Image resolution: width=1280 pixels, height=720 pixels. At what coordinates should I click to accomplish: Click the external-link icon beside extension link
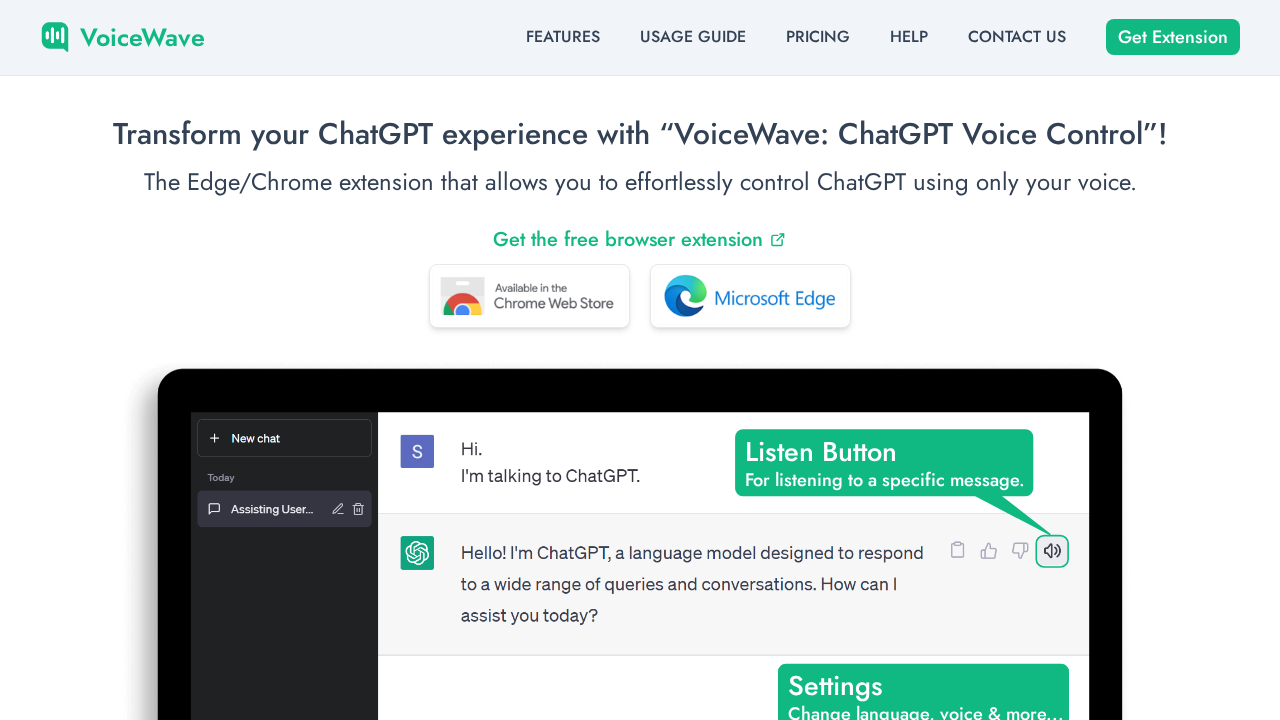[778, 239]
